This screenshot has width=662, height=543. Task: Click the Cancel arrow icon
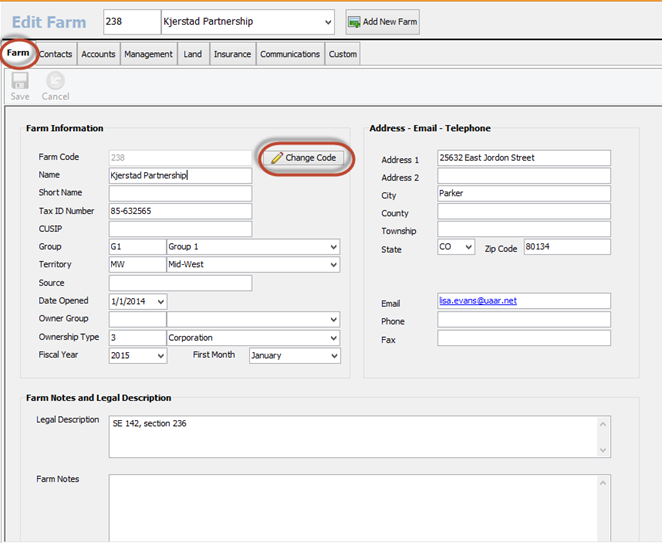click(x=55, y=81)
